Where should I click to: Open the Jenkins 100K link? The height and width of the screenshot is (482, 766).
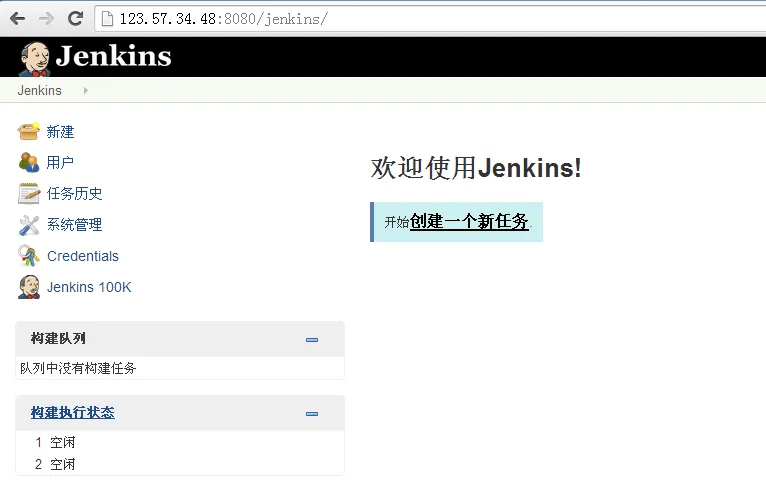click(x=89, y=287)
